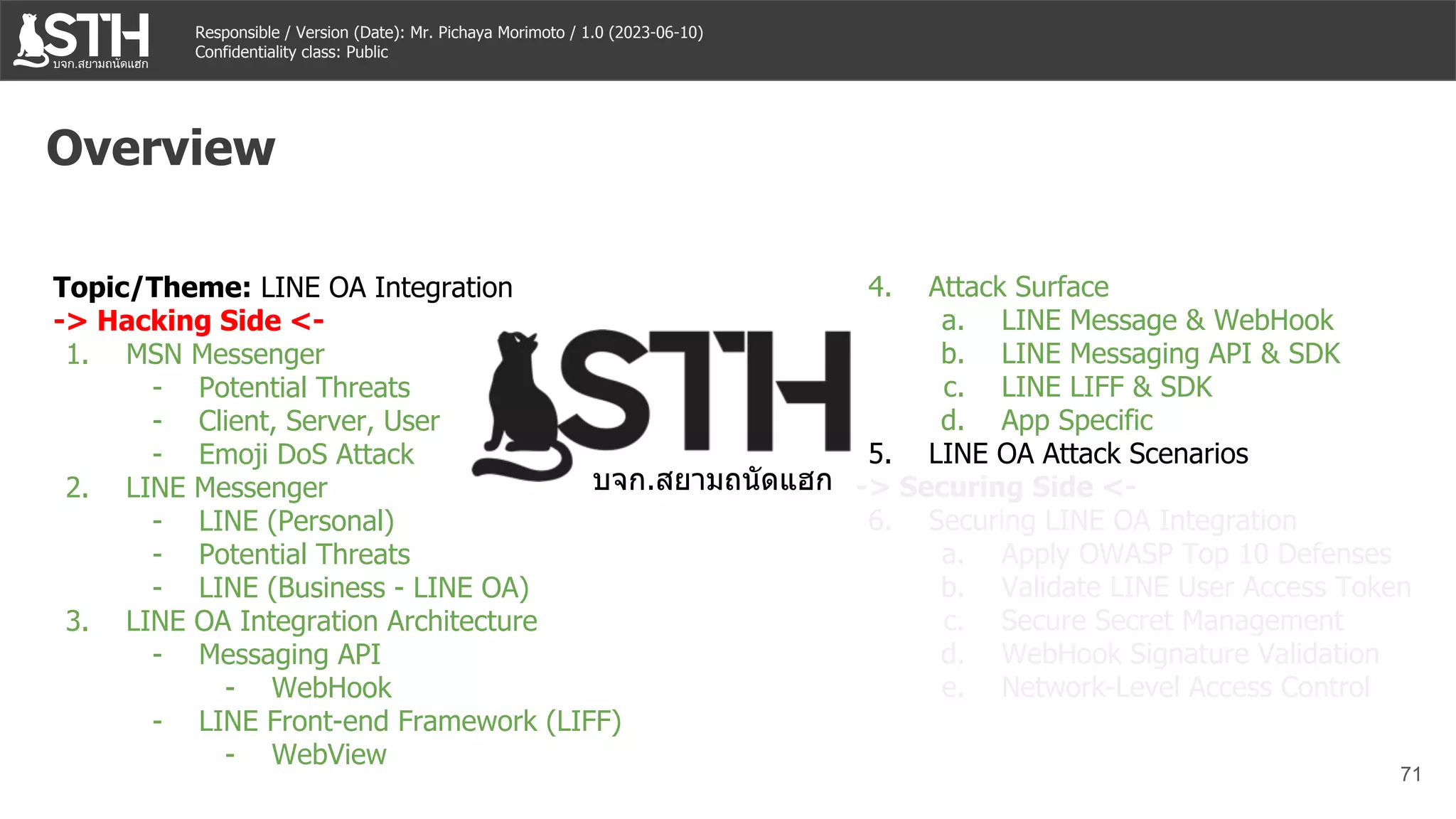This screenshot has width=1456, height=819.
Task: Click 'Potential Threats' under LINE Messenger
Action: coord(304,555)
